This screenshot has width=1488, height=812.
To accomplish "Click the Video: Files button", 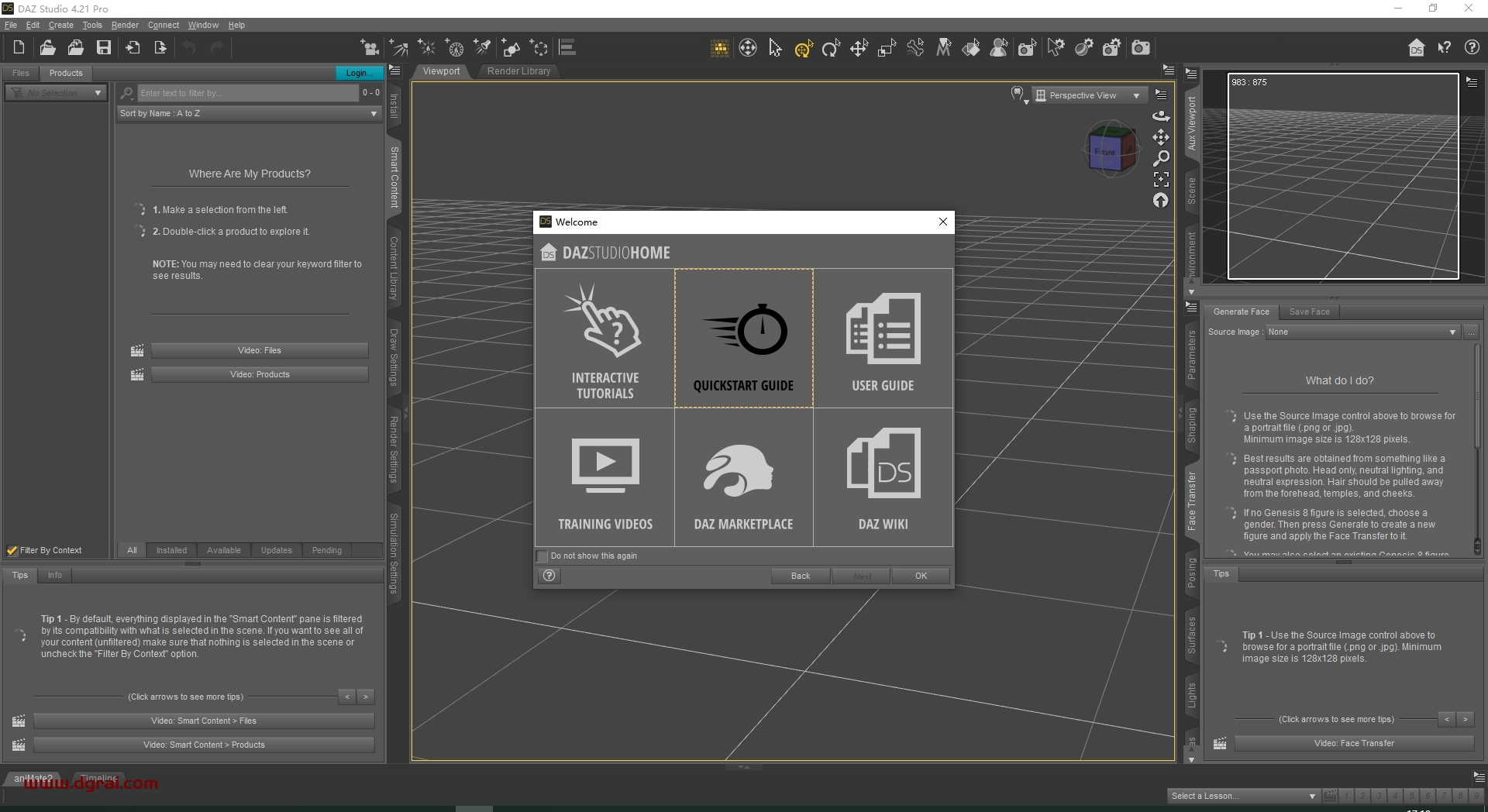I will pyautogui.click(x=260, y=350).
